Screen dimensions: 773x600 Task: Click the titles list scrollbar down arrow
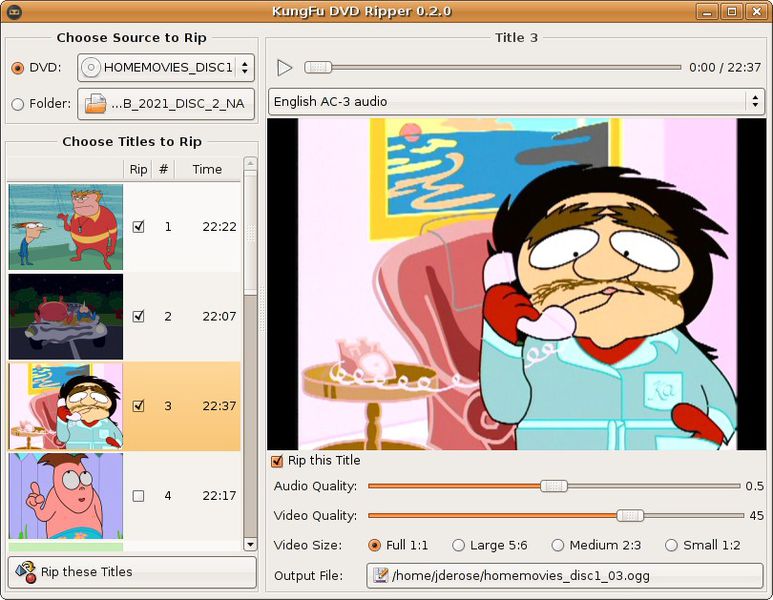[x=250, y=544]
